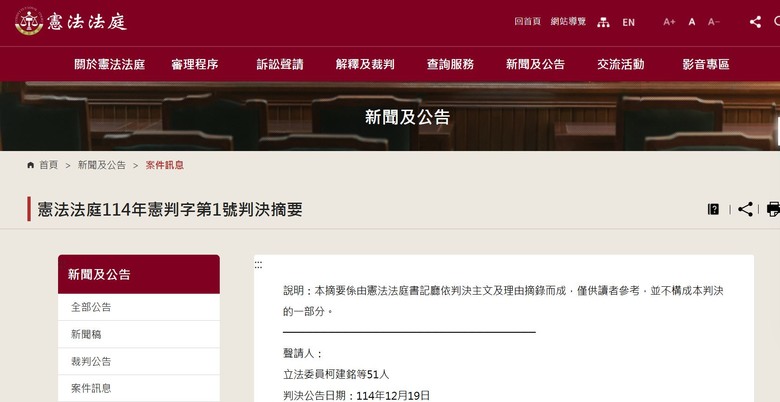Open the sitemap icon next to EN
Viewport: 780px width, 402px height.
click(603, 22)
